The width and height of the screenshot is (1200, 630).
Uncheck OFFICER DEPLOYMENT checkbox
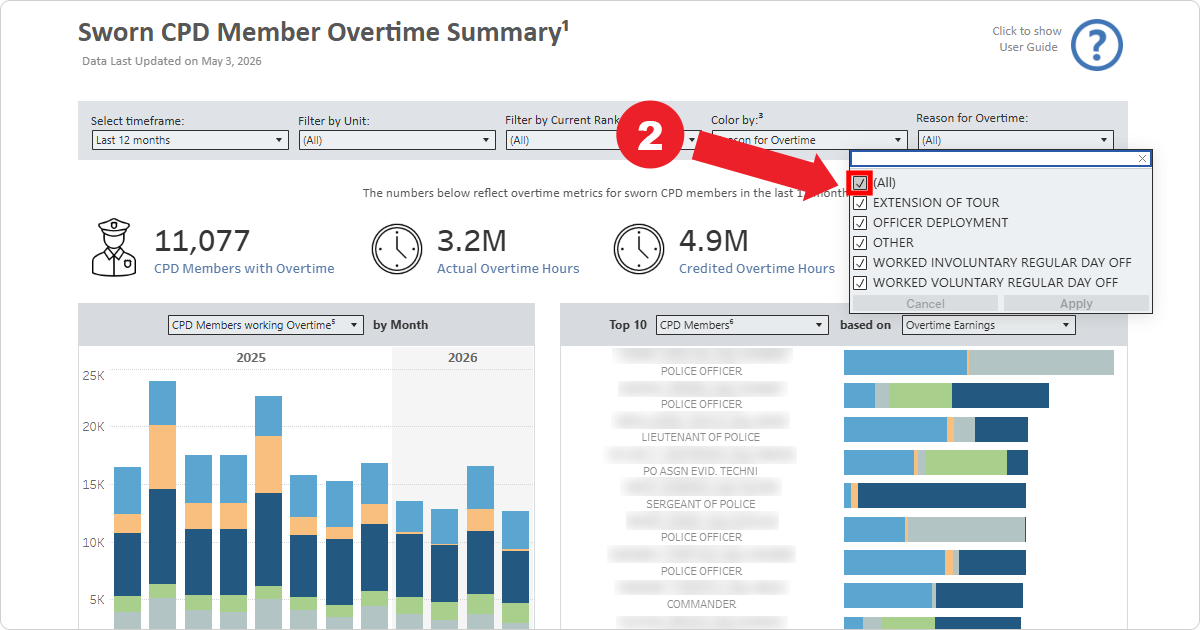(860, 223)
